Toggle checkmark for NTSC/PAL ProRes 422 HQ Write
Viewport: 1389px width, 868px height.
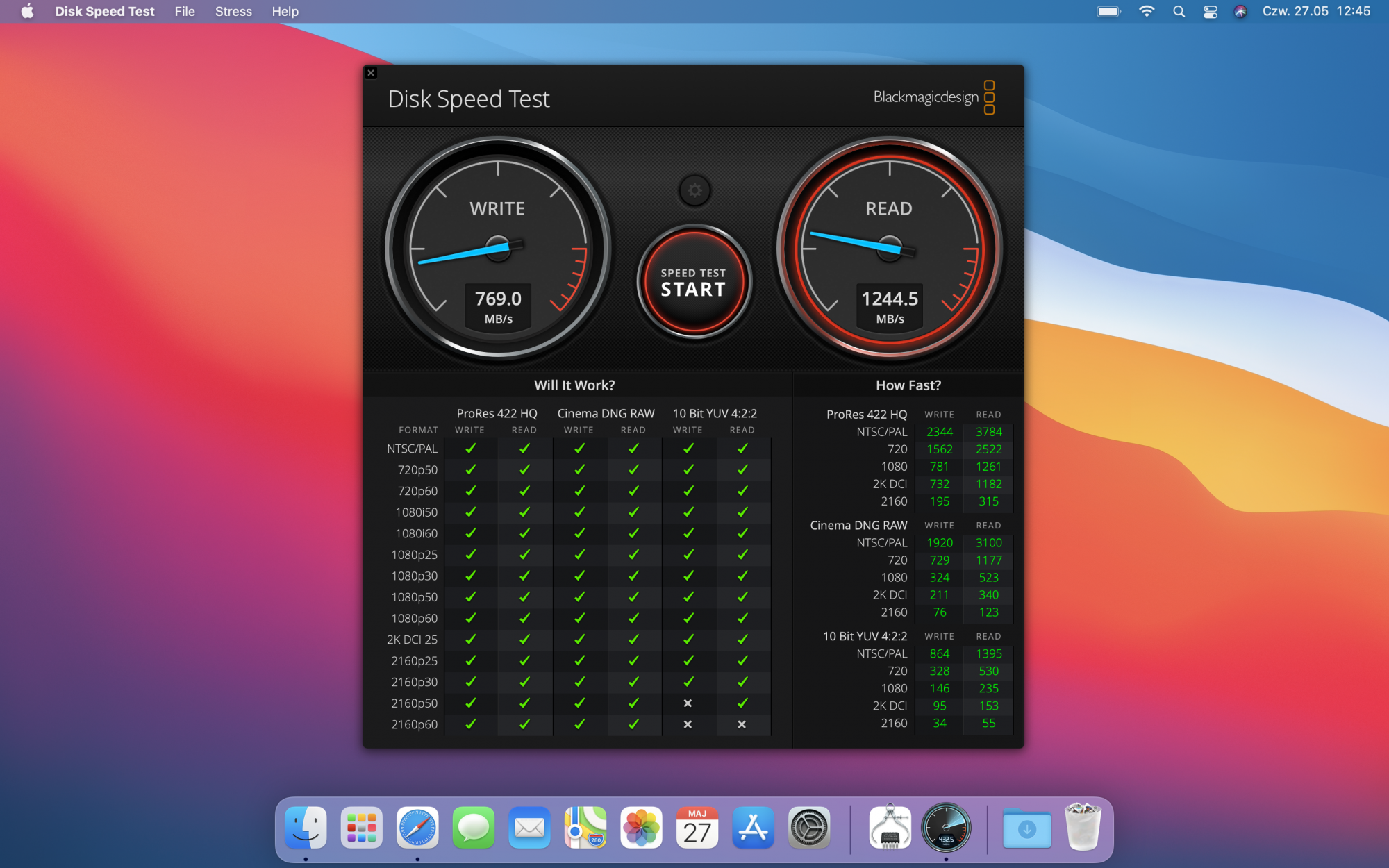click(x=468, y=449)
